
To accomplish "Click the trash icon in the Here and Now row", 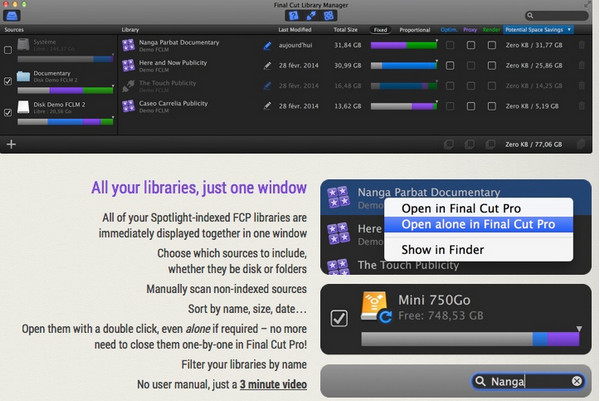I will point(582,65).
